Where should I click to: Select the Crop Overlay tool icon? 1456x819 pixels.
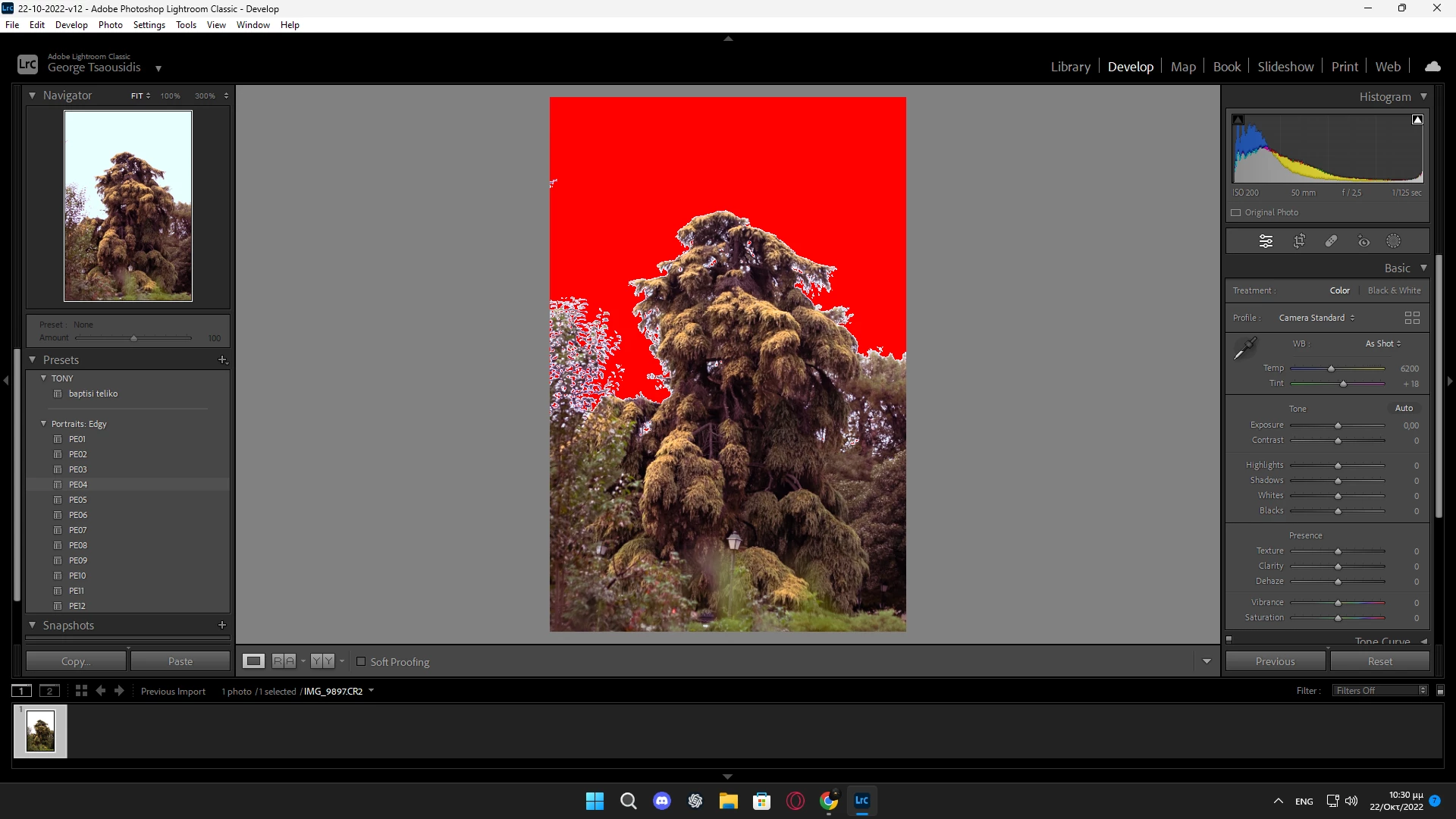click(1299, 241)
